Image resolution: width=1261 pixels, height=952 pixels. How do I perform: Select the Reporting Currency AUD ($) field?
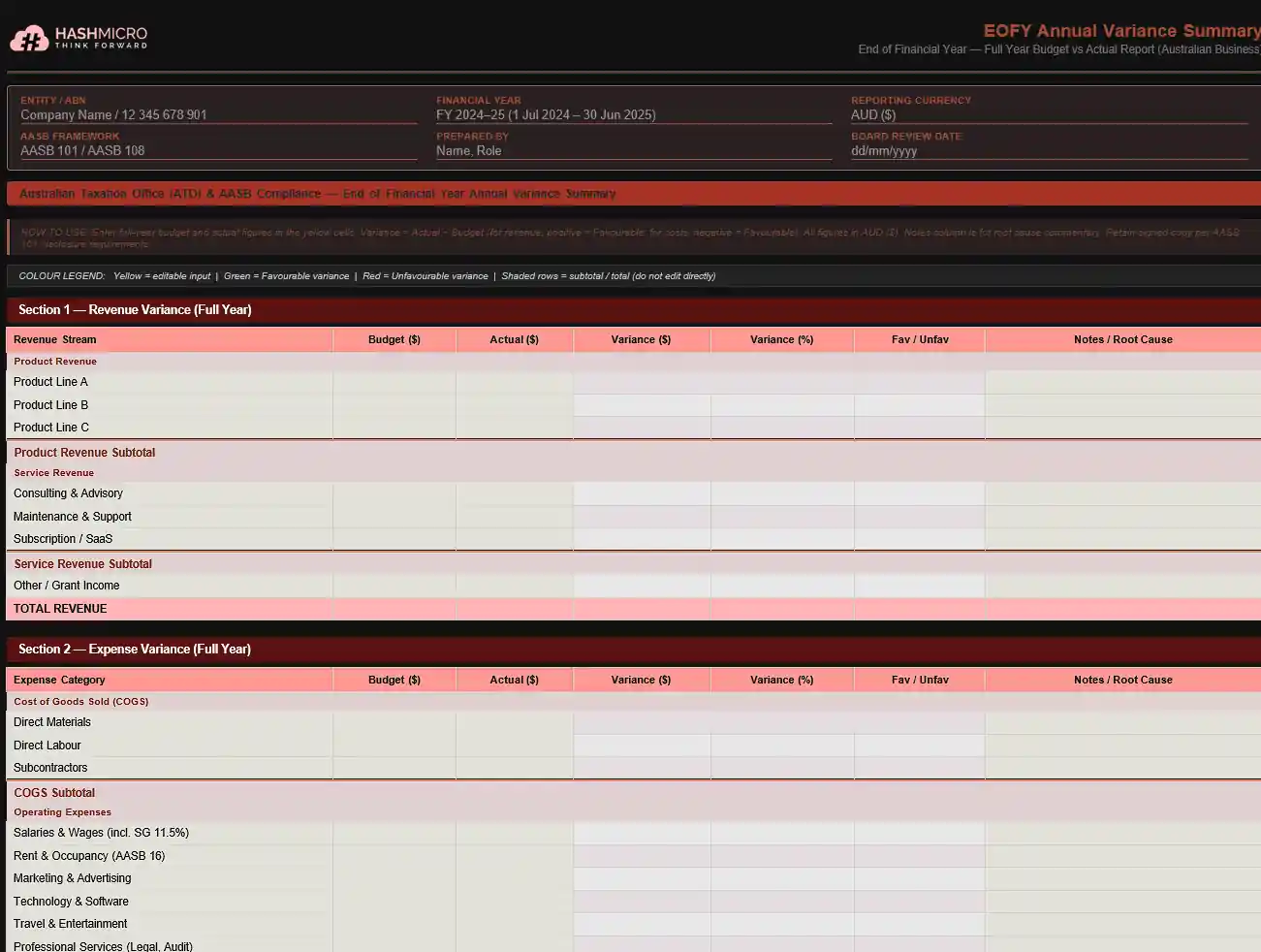click(1048, 115)
